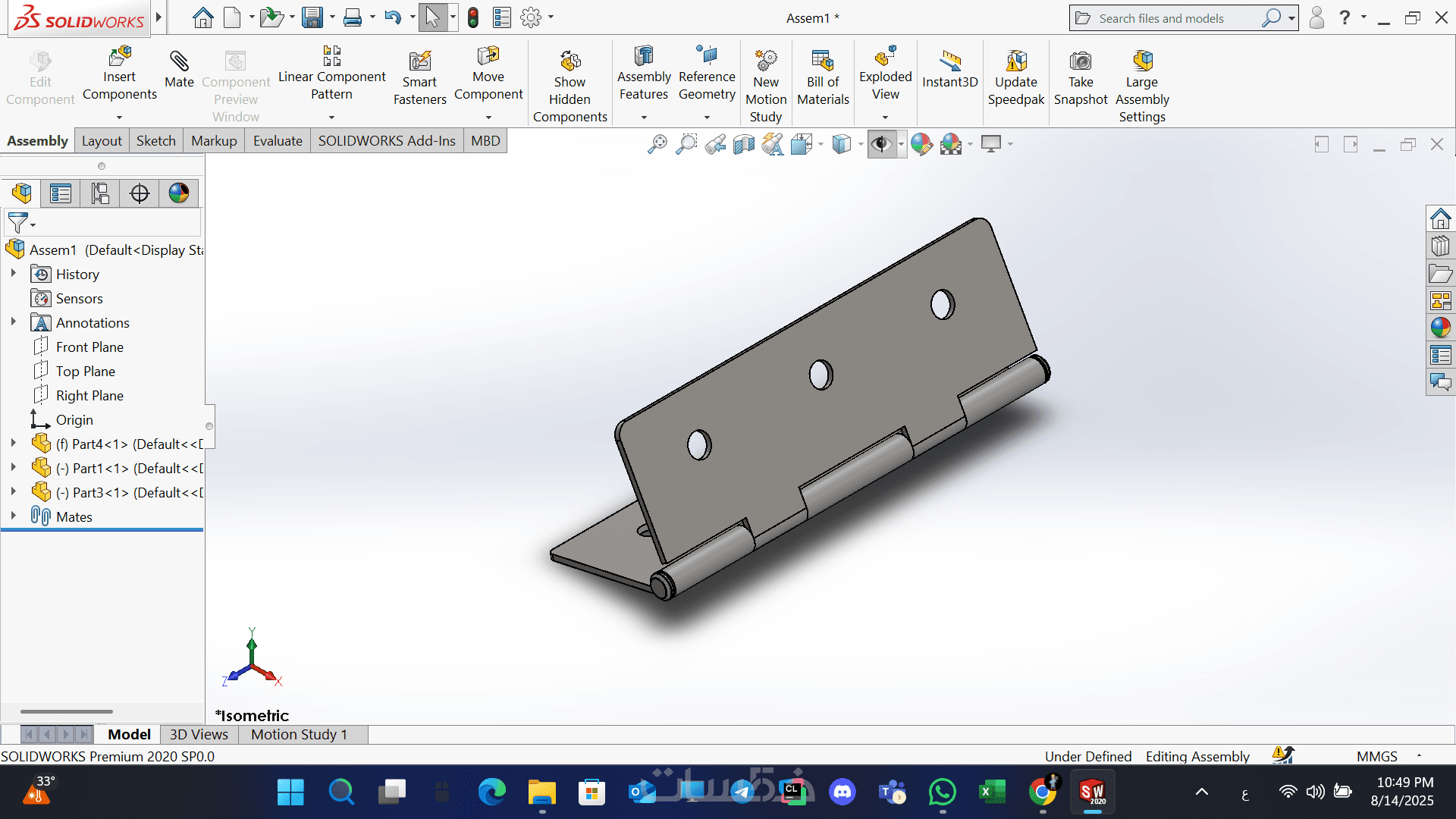Start a New Motion Study
The height and width of the screenshot is (819, 1456).
766,61
